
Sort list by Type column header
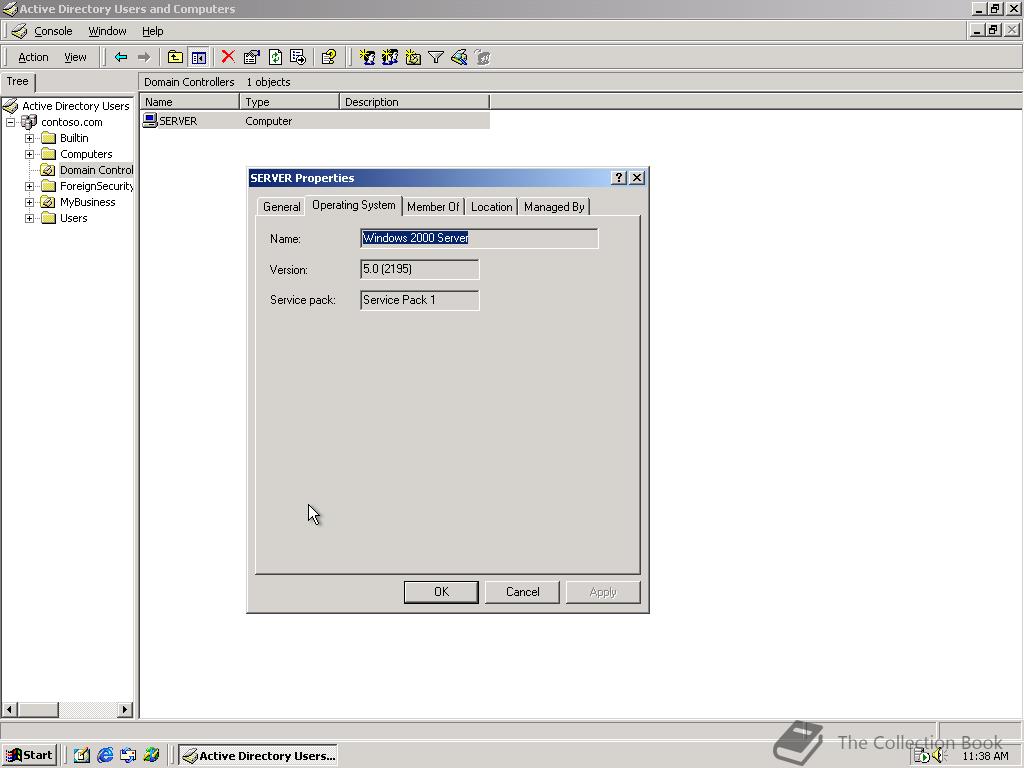click(x=289, y=102)
